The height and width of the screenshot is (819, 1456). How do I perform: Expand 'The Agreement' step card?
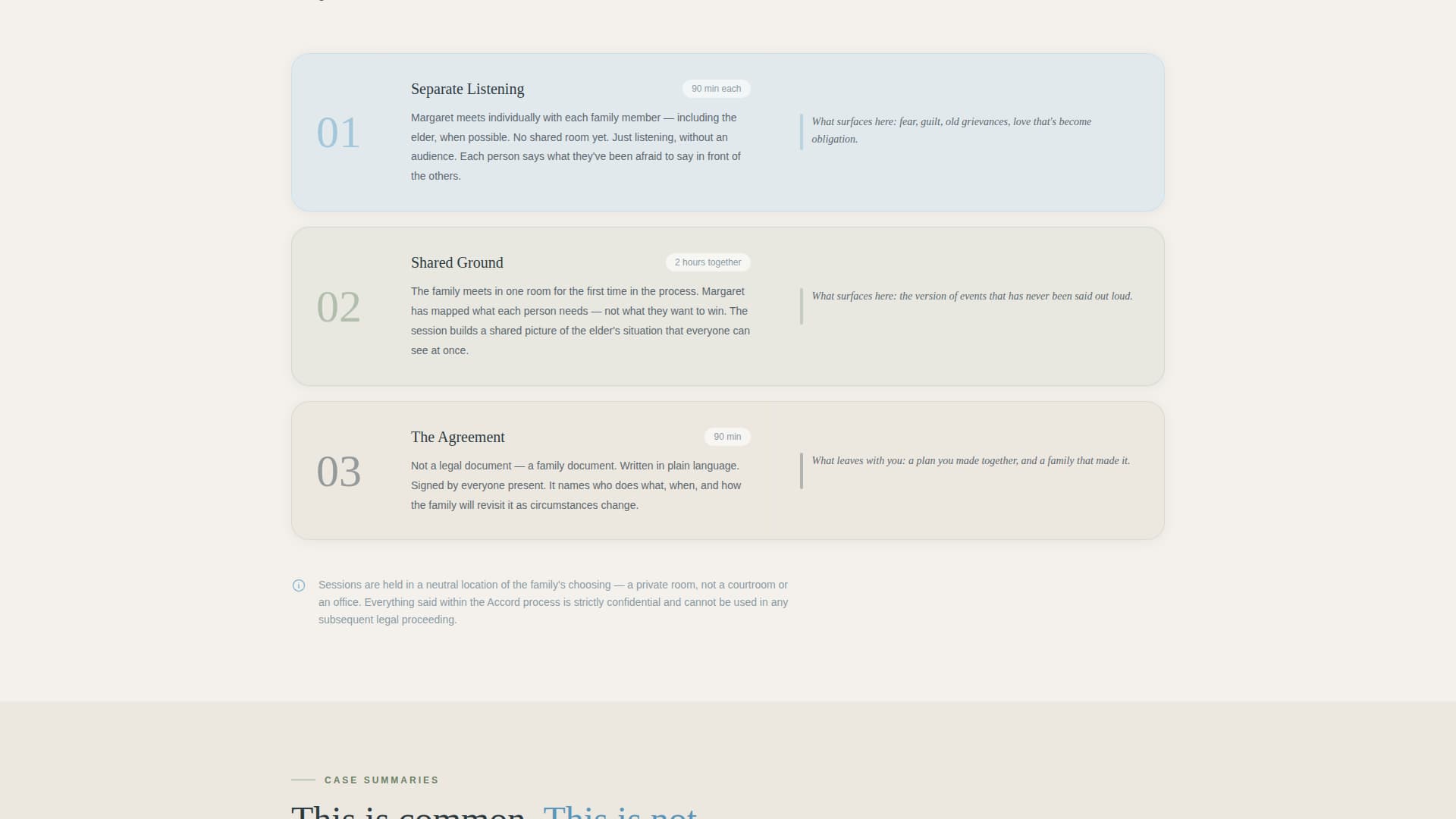[728, 470]
